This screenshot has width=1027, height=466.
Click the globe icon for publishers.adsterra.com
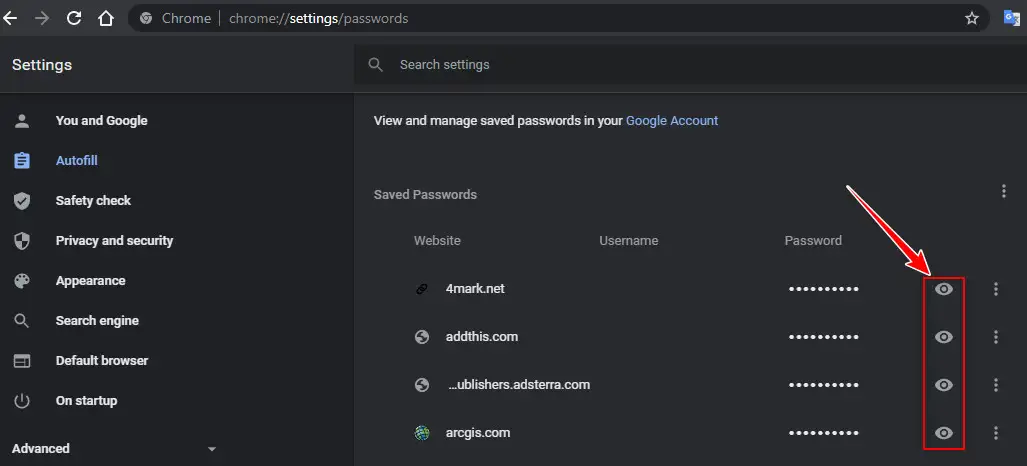(422, 385)
